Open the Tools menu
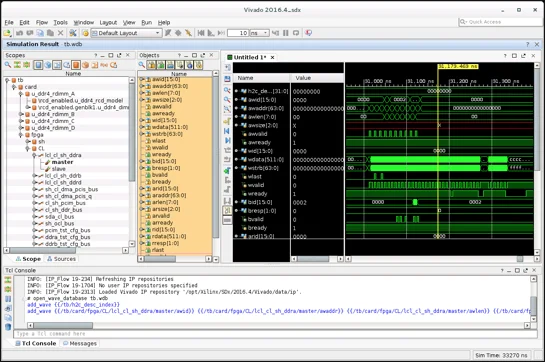This screenshot has height=362, width=545. click(x=60, y=22)
